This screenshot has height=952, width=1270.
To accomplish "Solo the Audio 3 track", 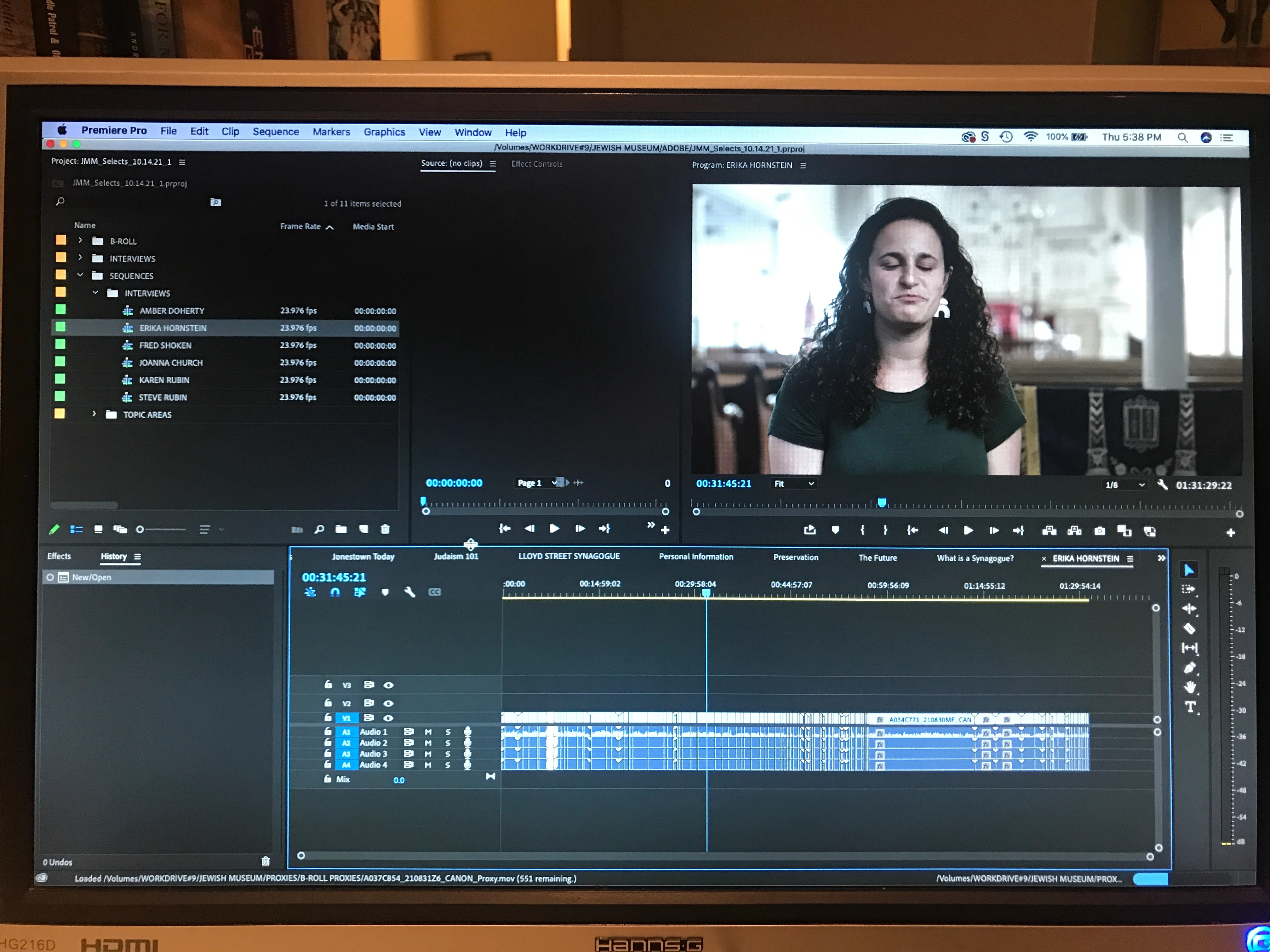I will tap(448, 754).
